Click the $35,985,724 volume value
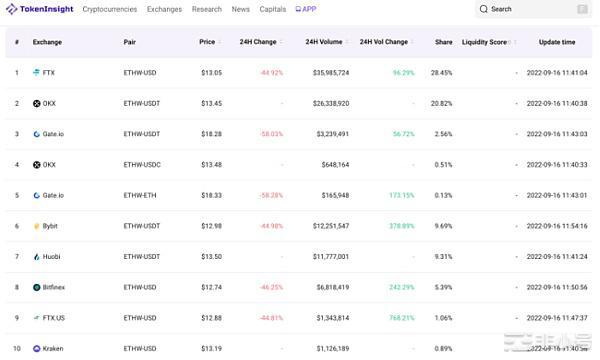The height and width of the screenshot is (360, 600). click(x=331, y=73)
